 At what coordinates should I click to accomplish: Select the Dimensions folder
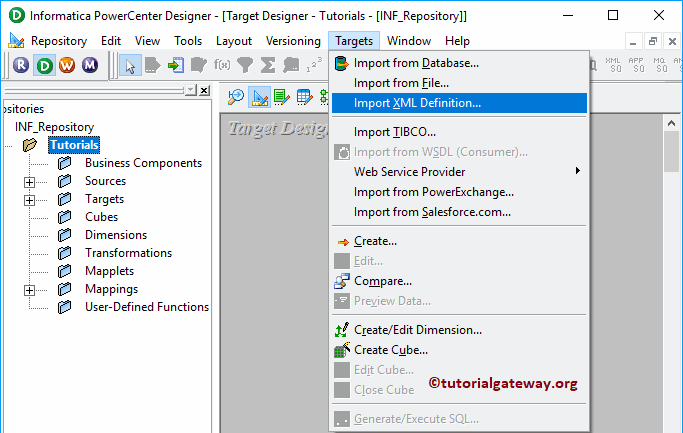116,235
